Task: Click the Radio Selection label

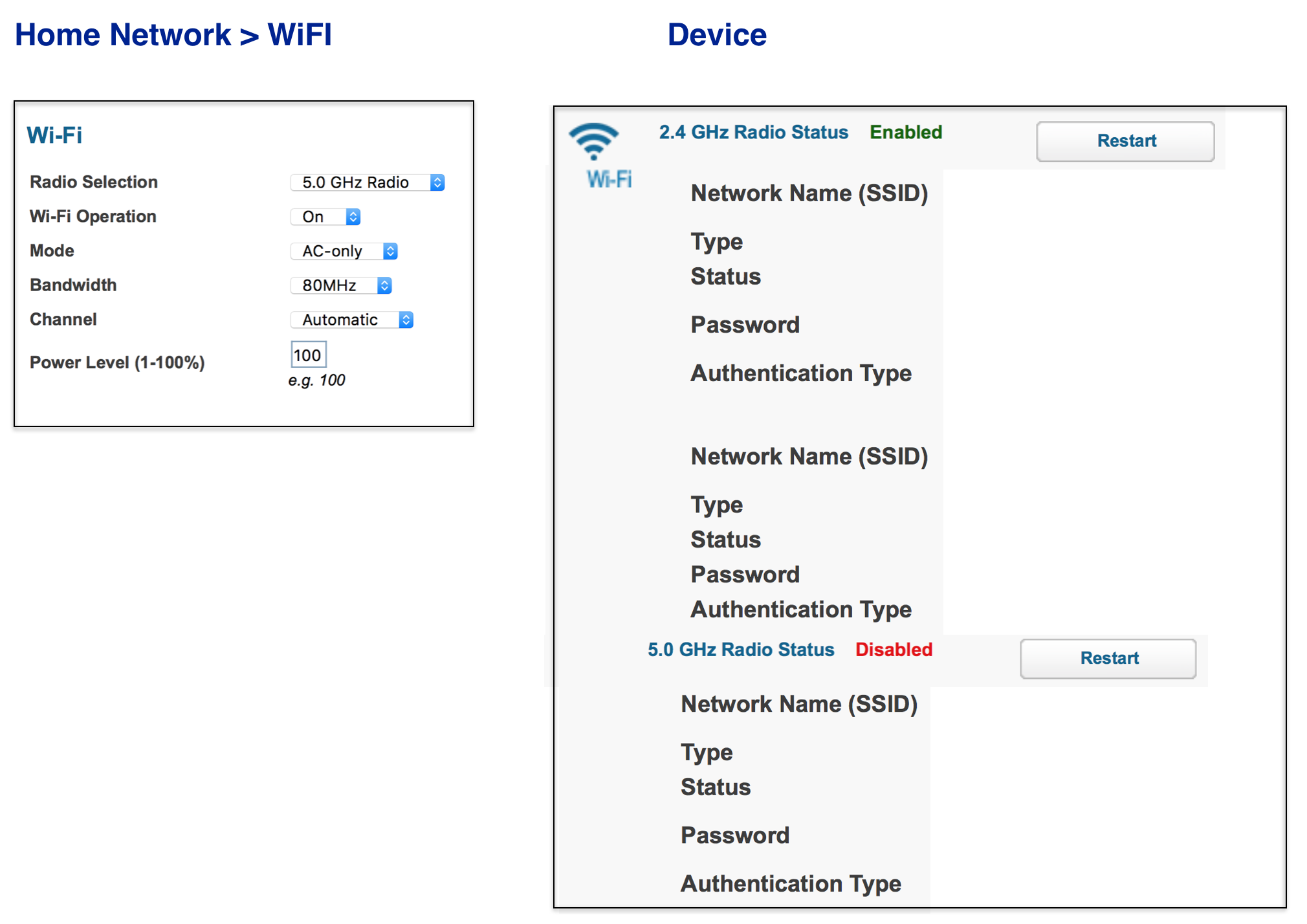Action: (94, 182)
